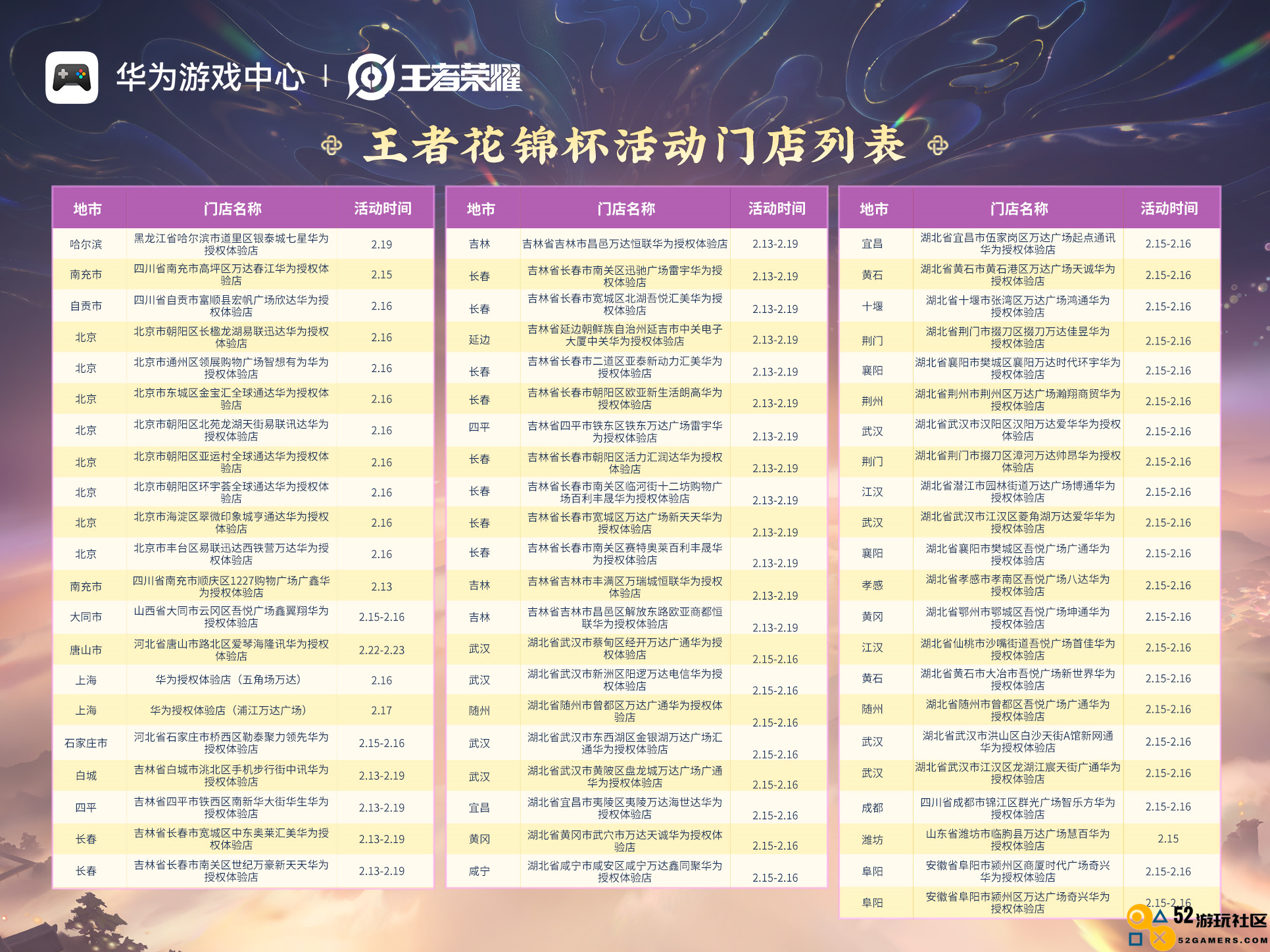Select the 孝感市孝南区吾悦广场 store name
The image size is (1270, 952).
pos(1018,585)
